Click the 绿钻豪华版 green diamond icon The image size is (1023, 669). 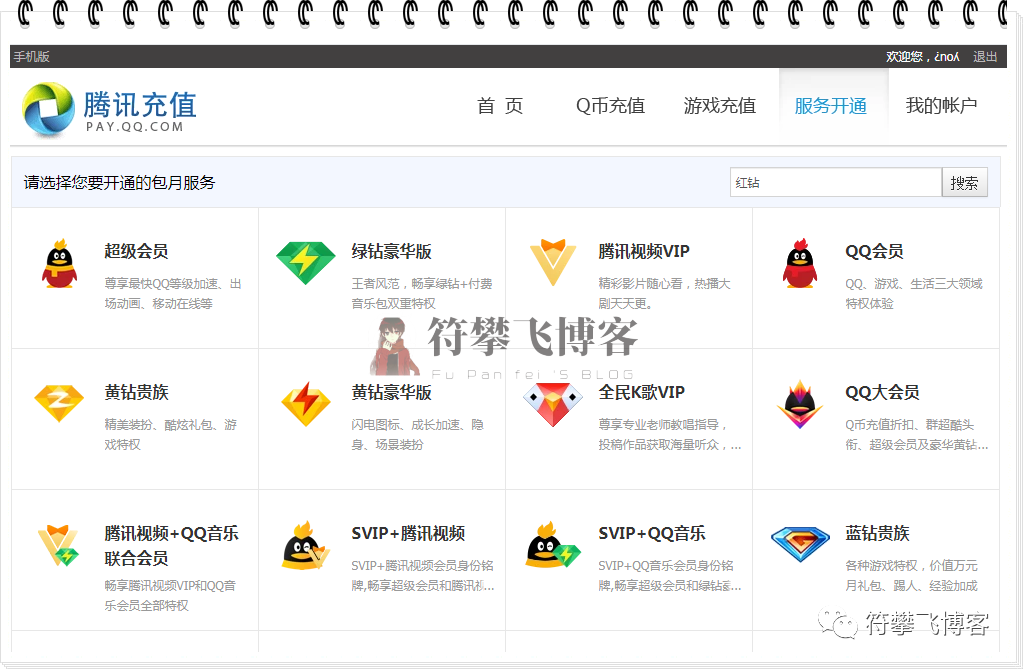point(305,263)
